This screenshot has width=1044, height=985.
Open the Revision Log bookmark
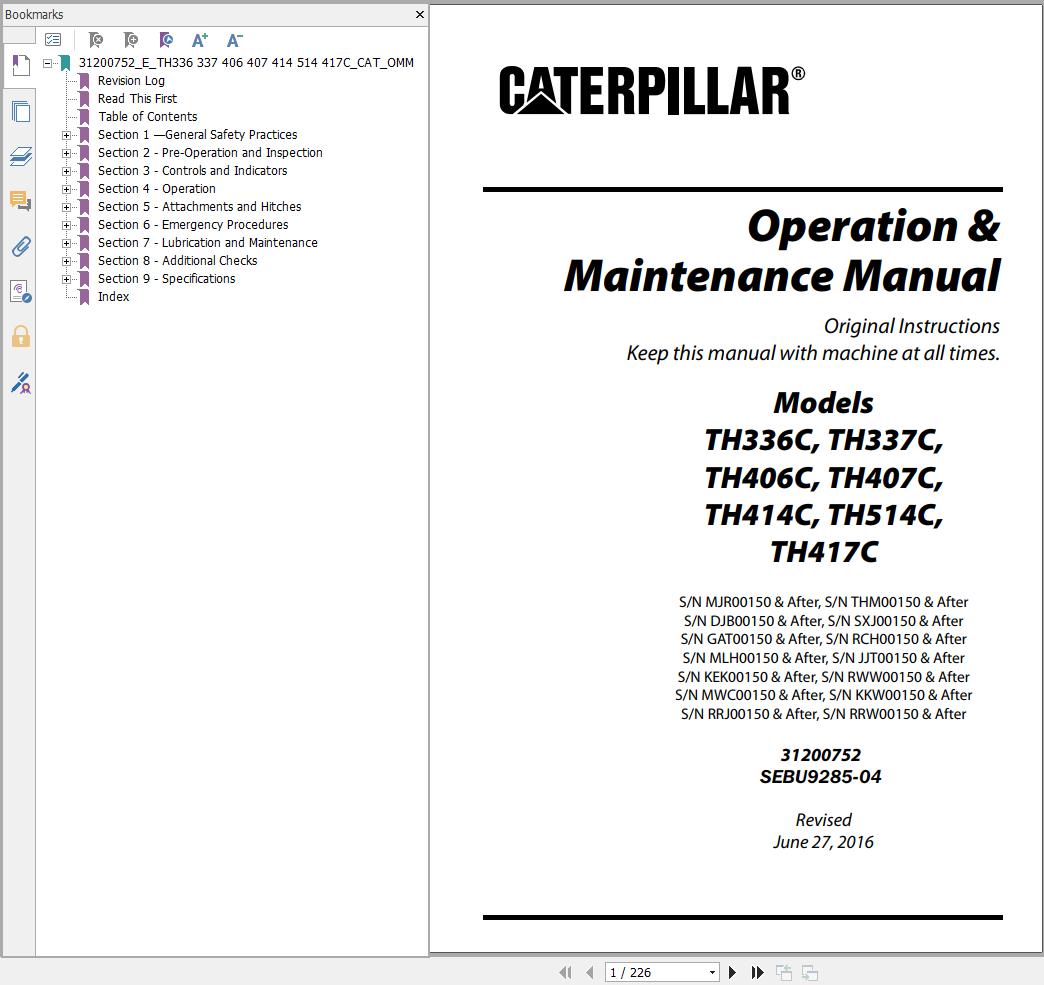131,81
